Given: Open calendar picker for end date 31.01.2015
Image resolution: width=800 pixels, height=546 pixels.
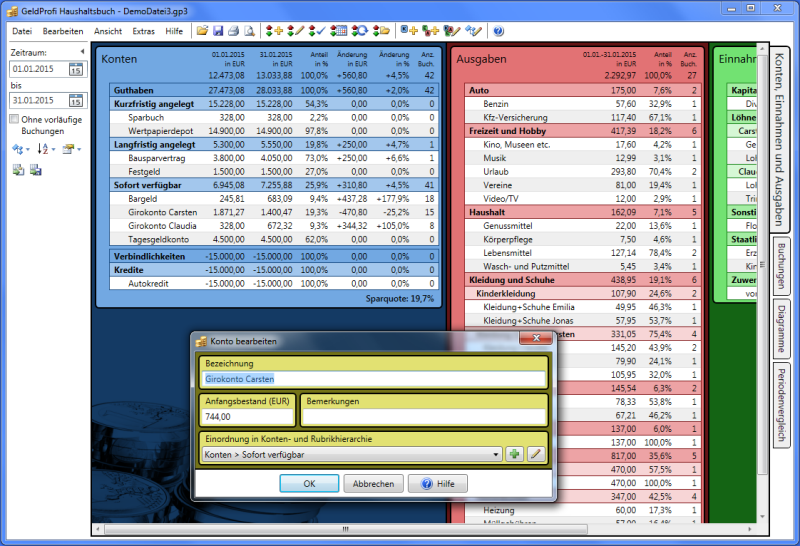Looking at the screenshot, I should coord(76,100).
